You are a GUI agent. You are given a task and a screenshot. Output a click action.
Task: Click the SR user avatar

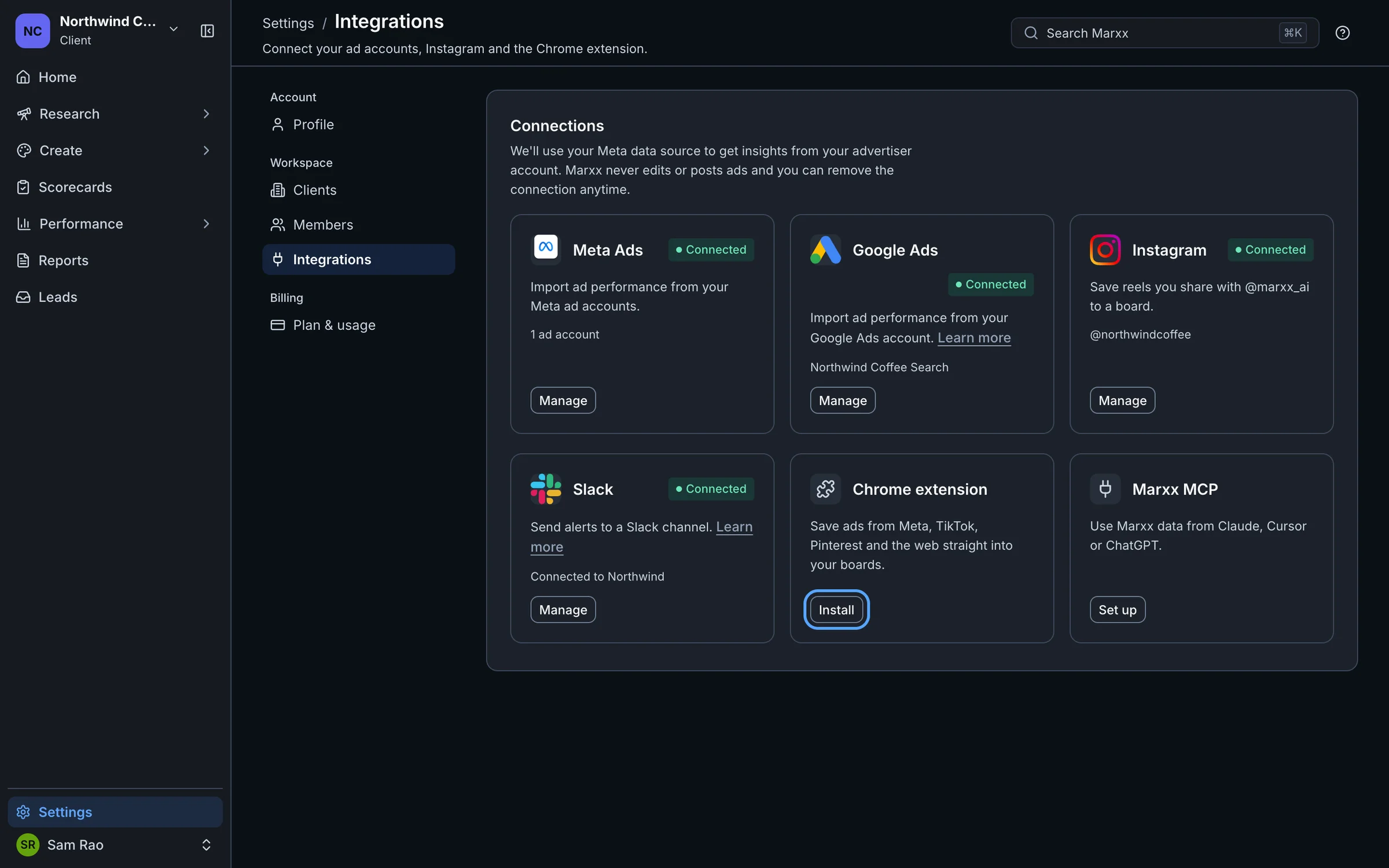coord(28,845)
